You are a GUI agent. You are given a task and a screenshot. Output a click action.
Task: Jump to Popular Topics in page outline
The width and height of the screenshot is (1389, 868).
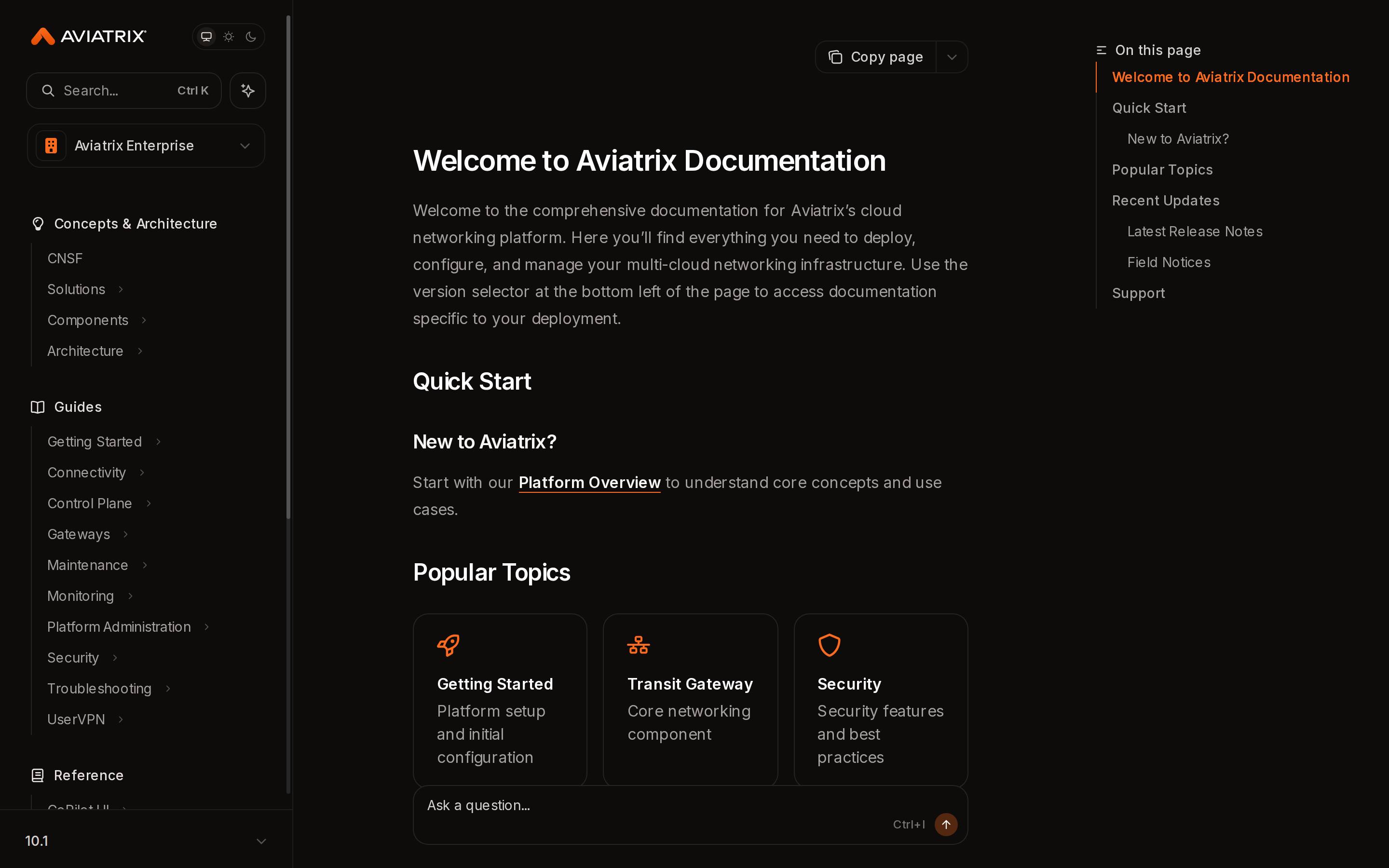(1162, 170)
